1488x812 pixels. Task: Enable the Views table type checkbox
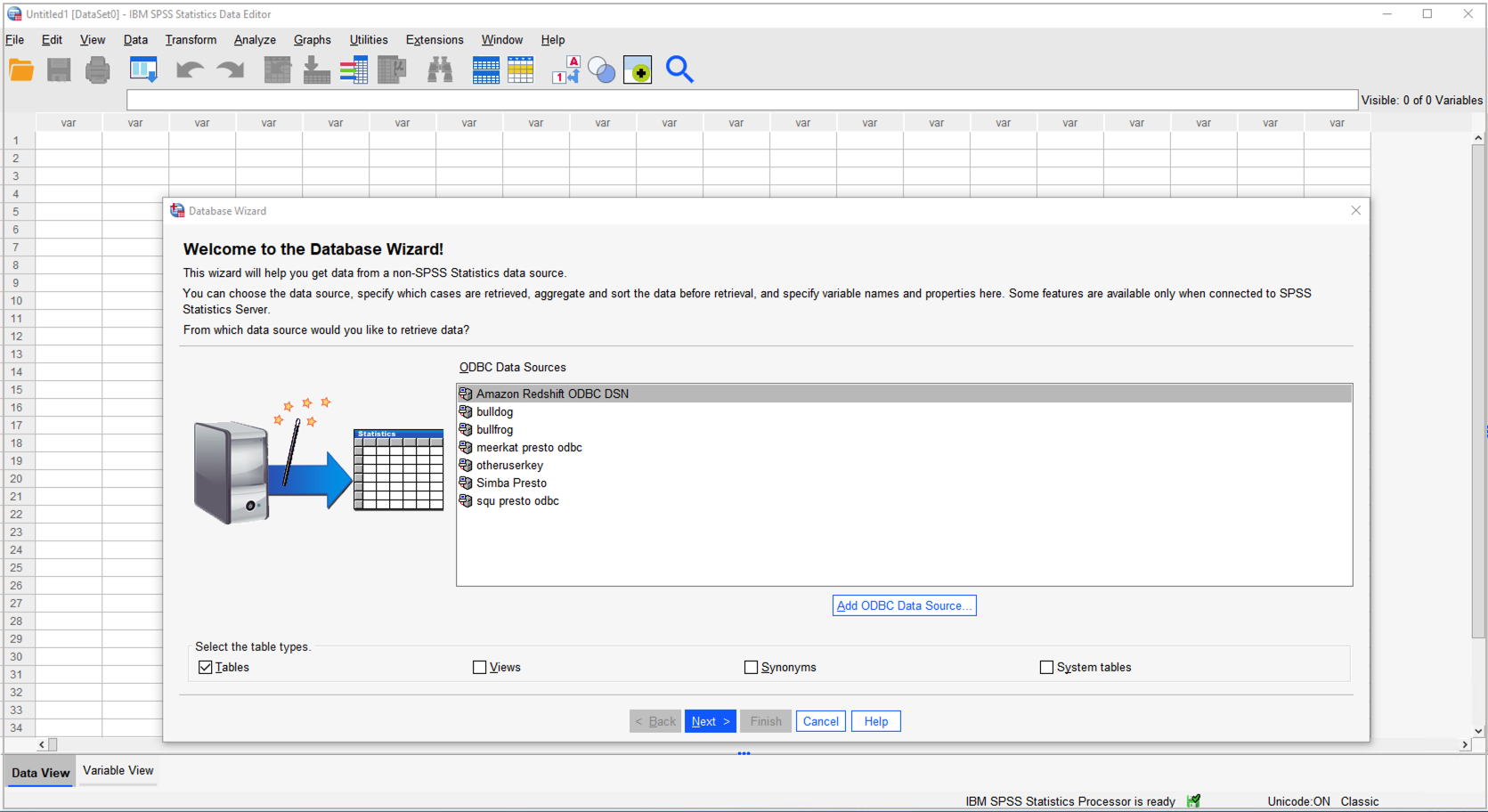point(480,667)
